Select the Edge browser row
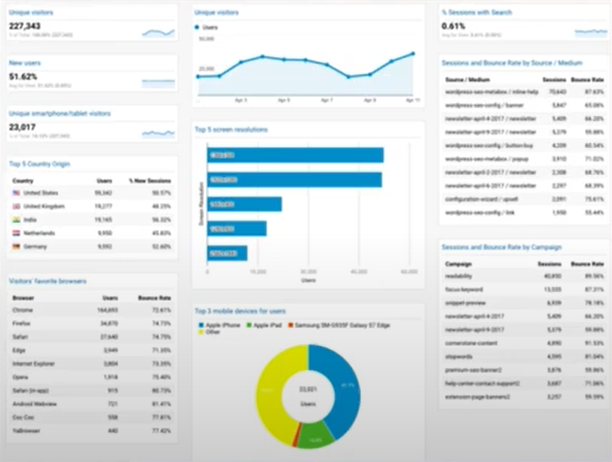The width and height of the screenshot is (612, 462). point(92,350)
